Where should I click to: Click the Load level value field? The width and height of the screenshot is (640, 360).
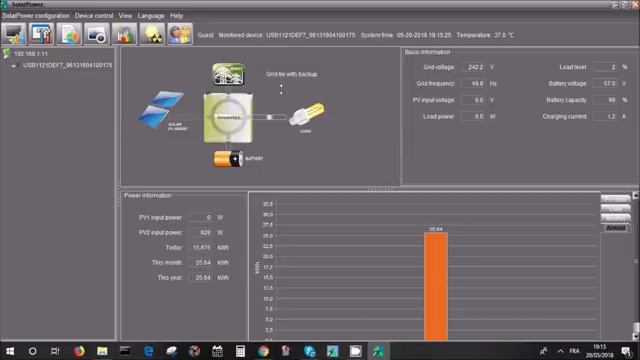click(x=605, y=67)
